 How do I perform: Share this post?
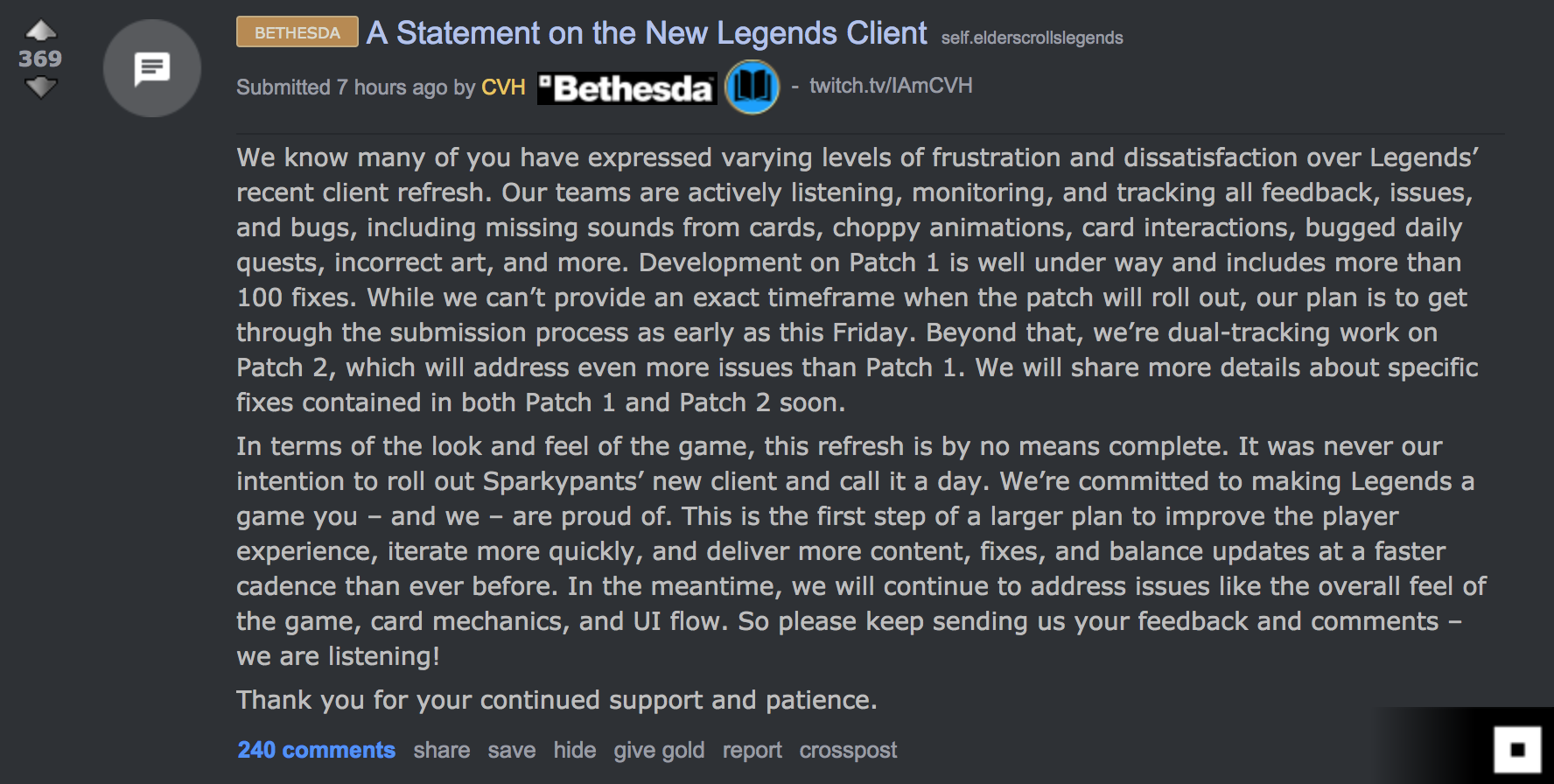442,750
